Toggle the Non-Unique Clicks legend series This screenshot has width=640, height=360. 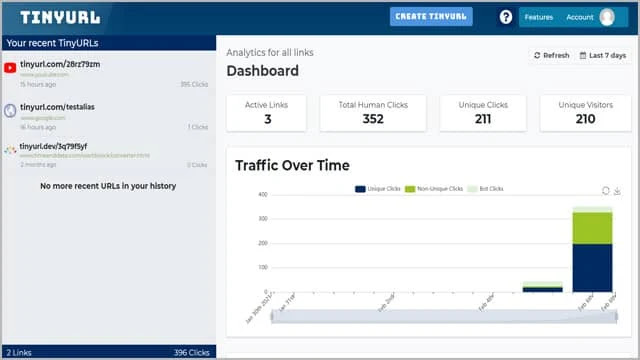pyautogui.click(x=434, y=189)
